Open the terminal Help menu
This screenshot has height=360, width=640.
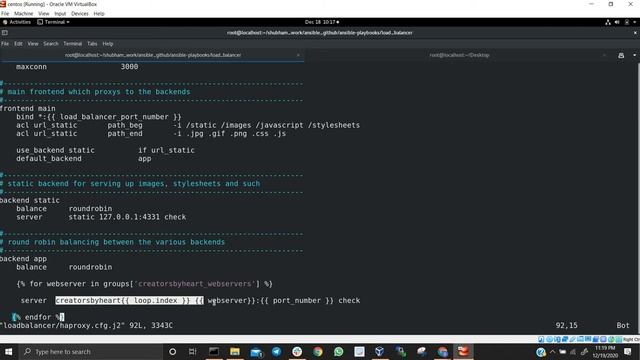[x=108, y=44]
